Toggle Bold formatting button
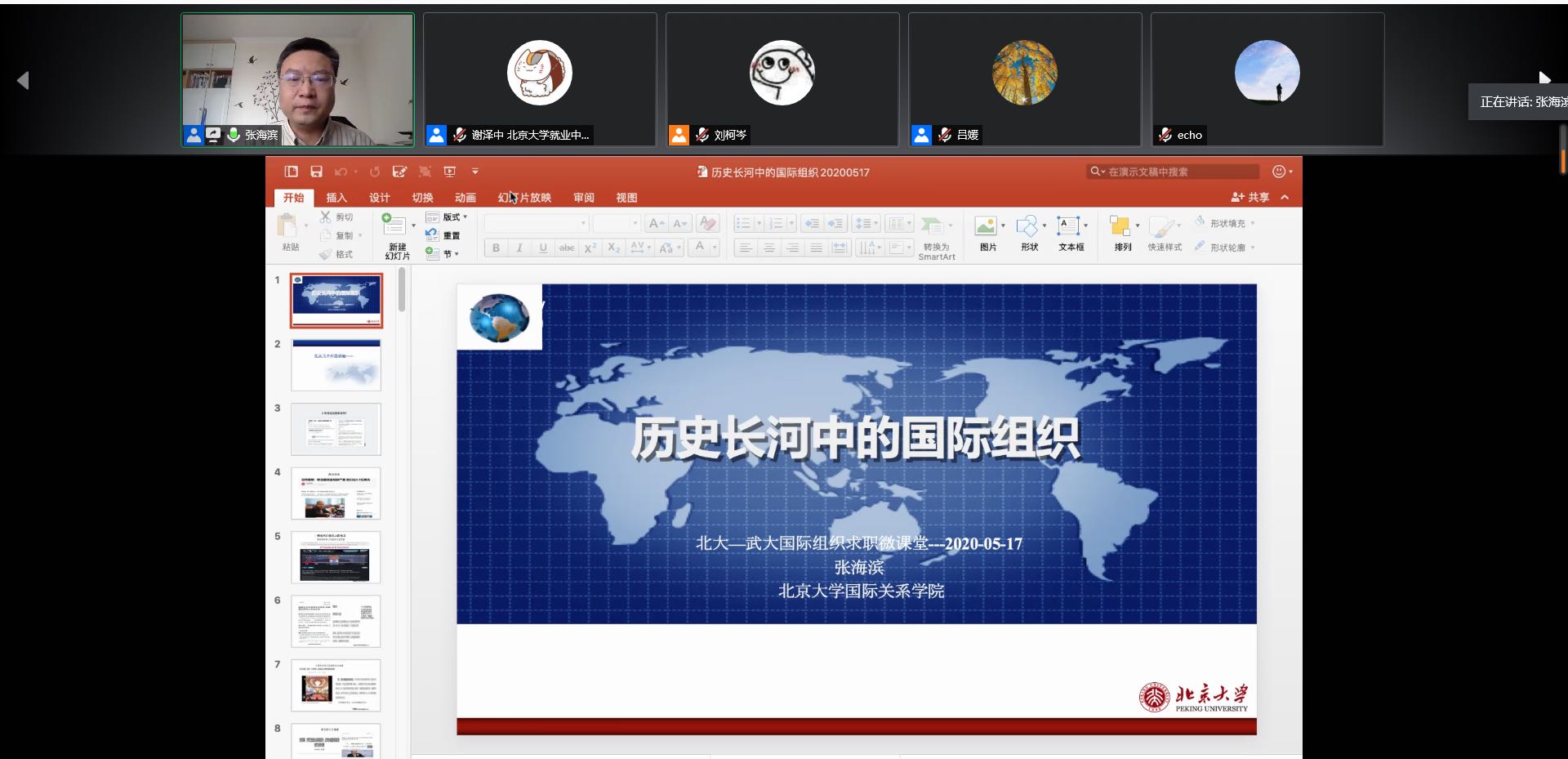 click(496, 248)
